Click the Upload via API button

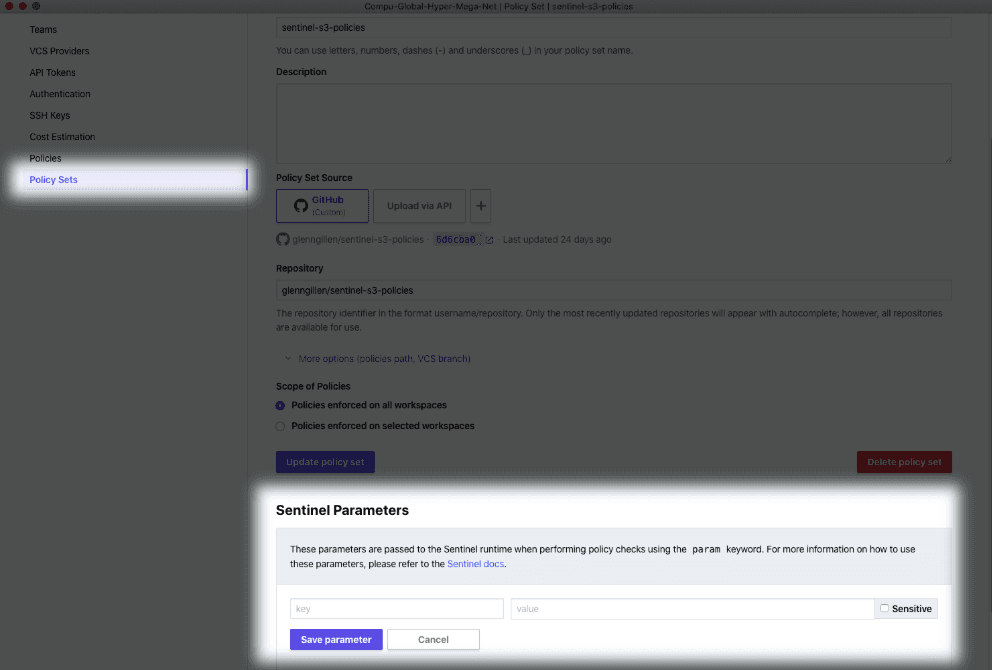click(x=419, y=206)
